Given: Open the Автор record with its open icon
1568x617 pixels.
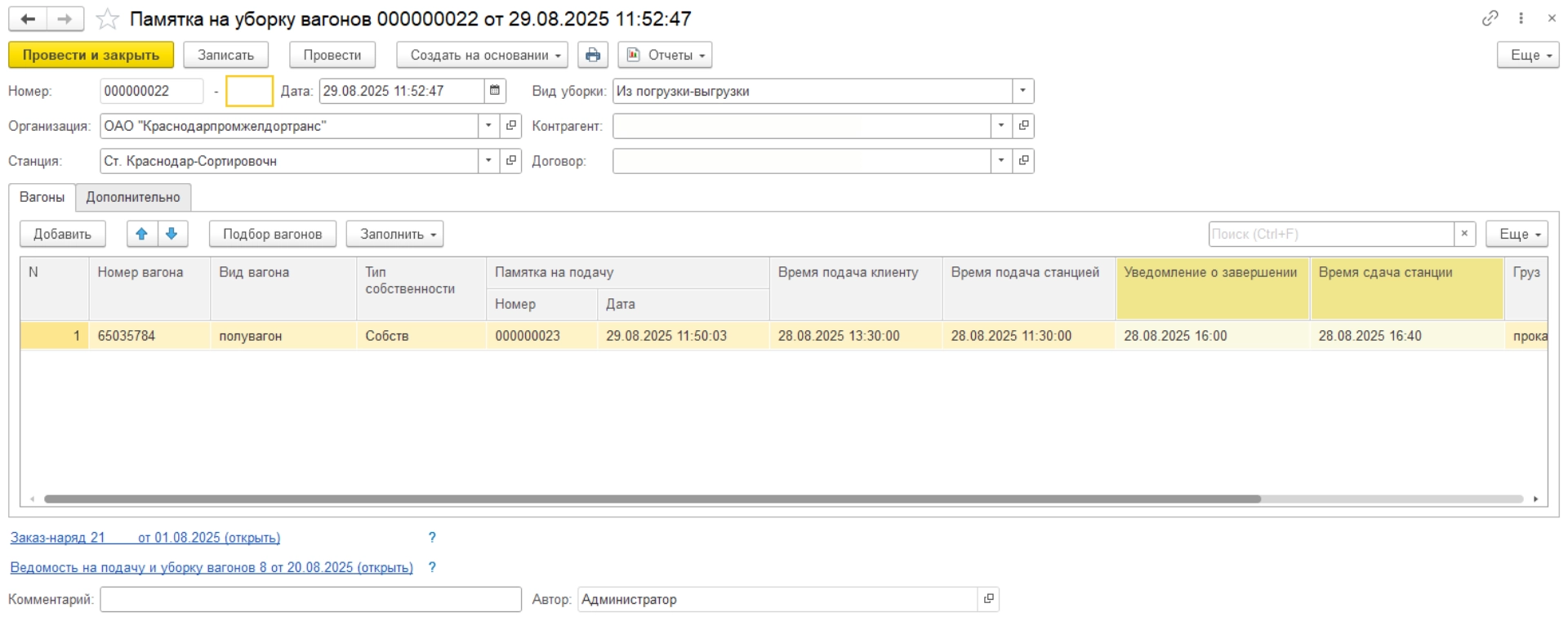Looking at the screenshot, I should pyautogui.click(x=988, y=599).
